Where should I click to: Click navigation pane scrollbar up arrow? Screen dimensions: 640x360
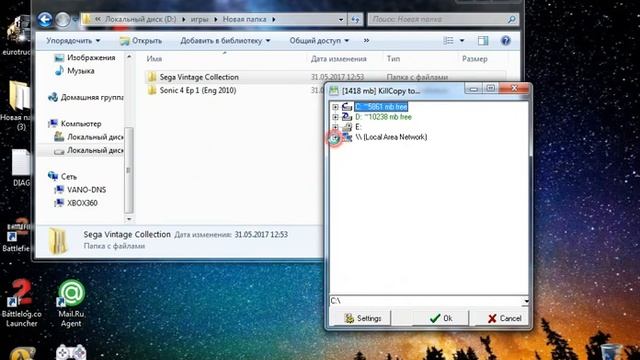click(129, 57)
